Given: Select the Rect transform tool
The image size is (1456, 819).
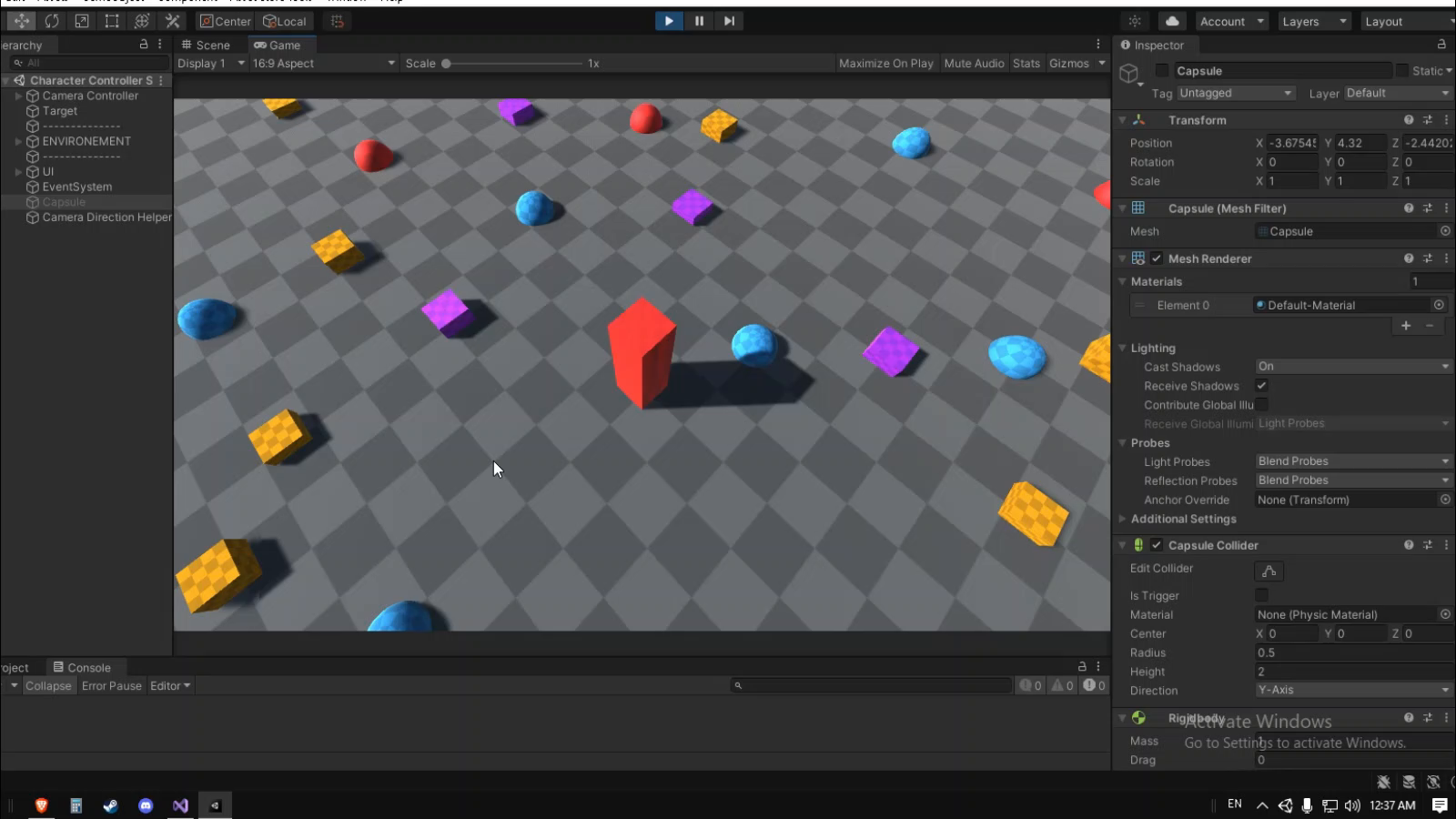Looking at the screenshot, I should click(x=112, y=21).
